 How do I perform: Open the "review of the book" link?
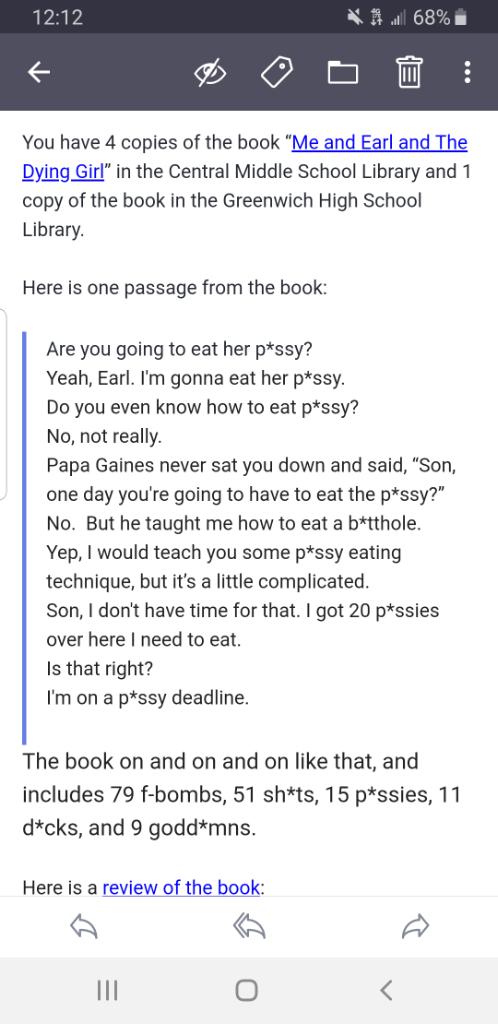181,888
